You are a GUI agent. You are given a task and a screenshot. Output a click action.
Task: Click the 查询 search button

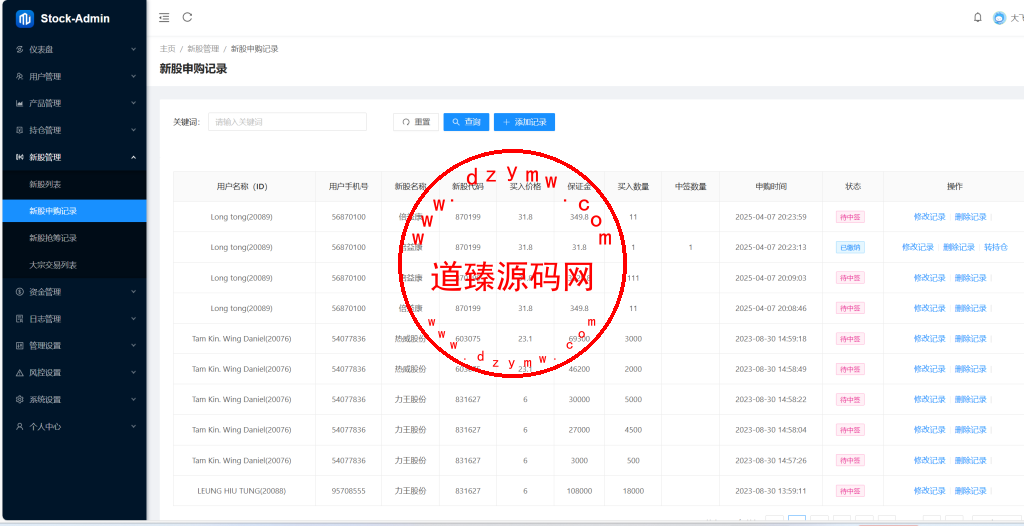coord(466,122)
